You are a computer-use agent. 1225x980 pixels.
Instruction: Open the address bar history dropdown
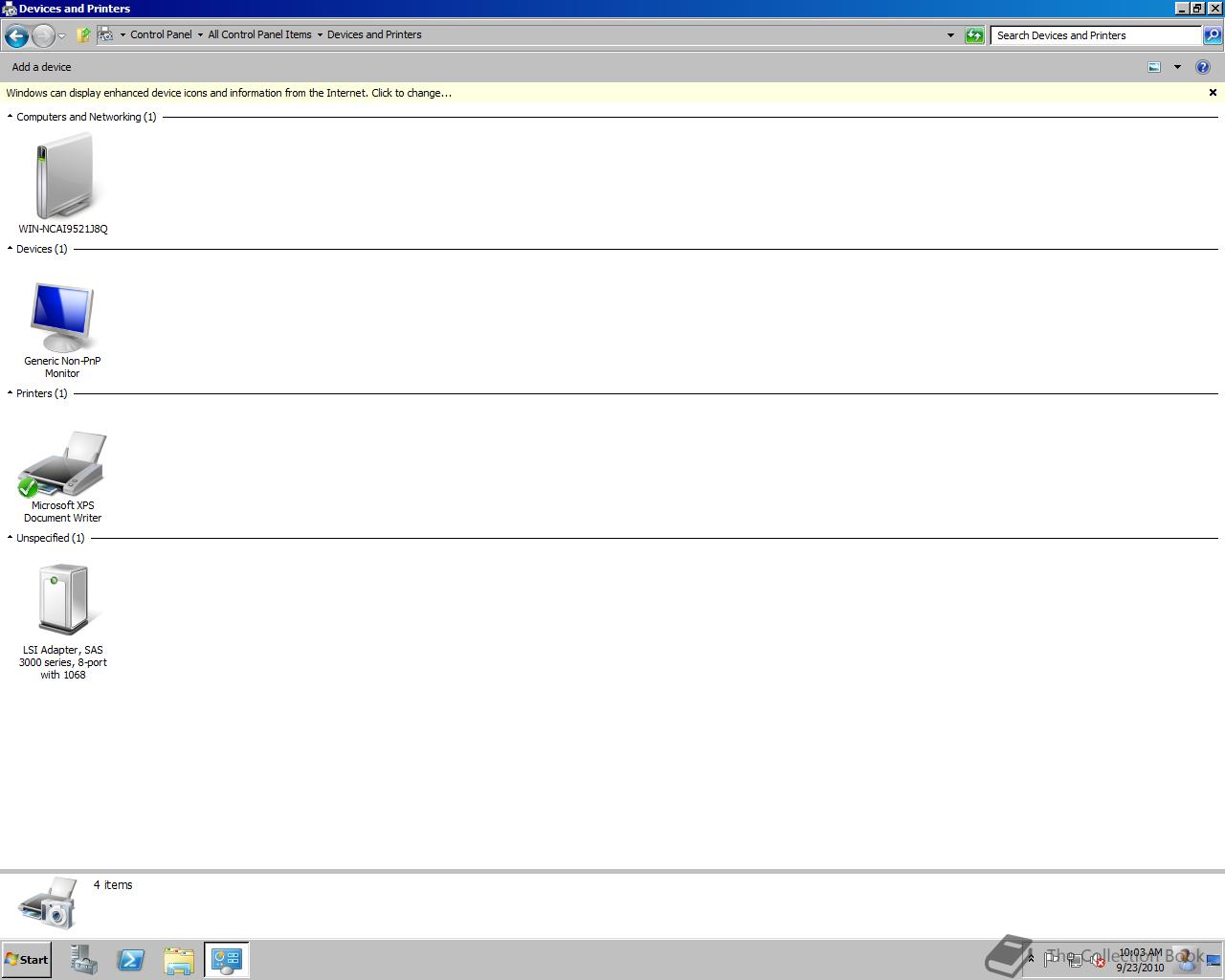pos(950,35)
